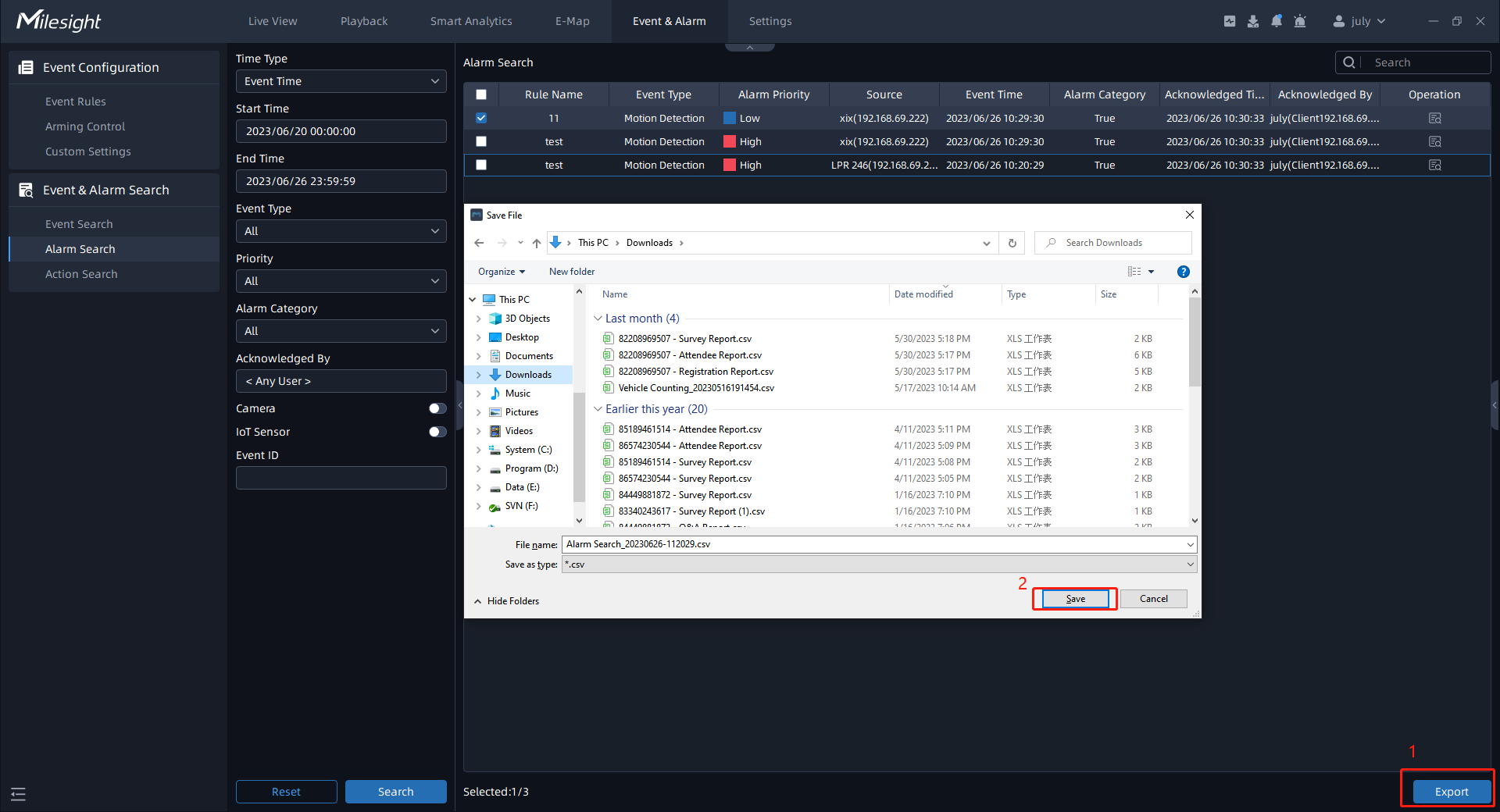Toggle the Camera switch

[437, 408]
